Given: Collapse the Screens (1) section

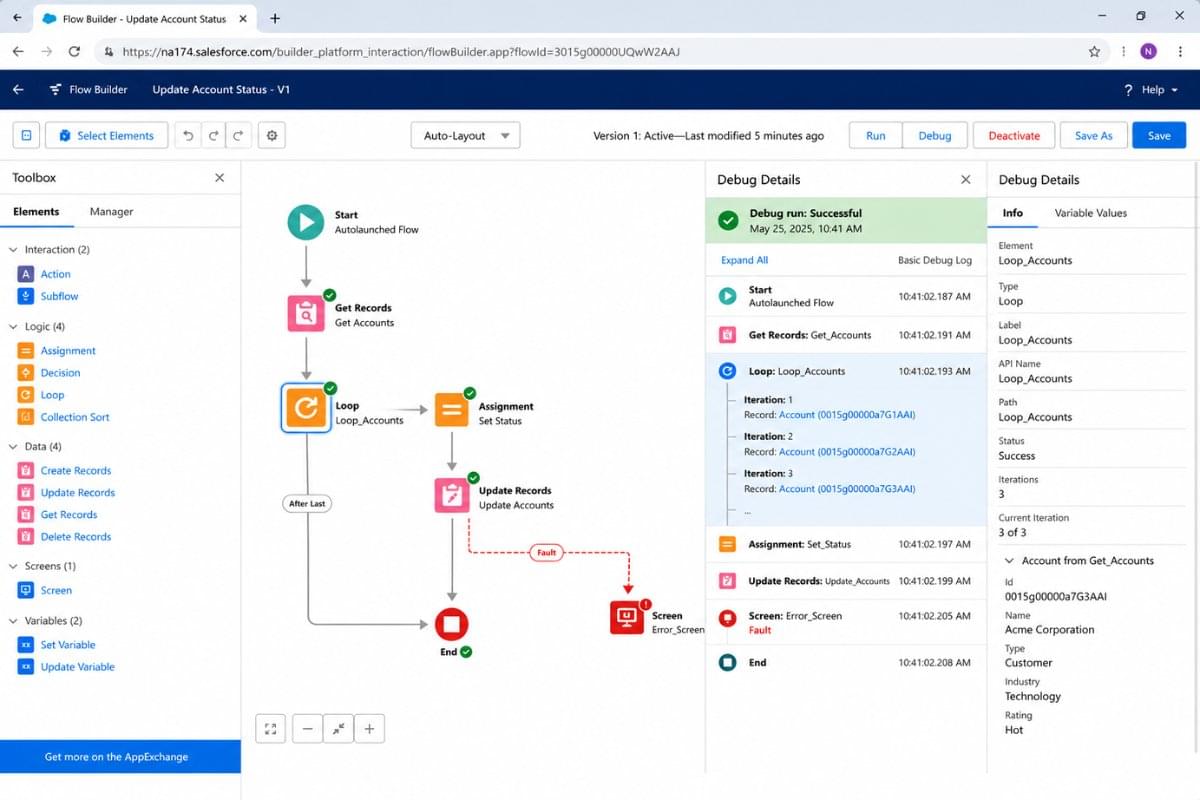Looking at the screenshot, I should point(13,567).
